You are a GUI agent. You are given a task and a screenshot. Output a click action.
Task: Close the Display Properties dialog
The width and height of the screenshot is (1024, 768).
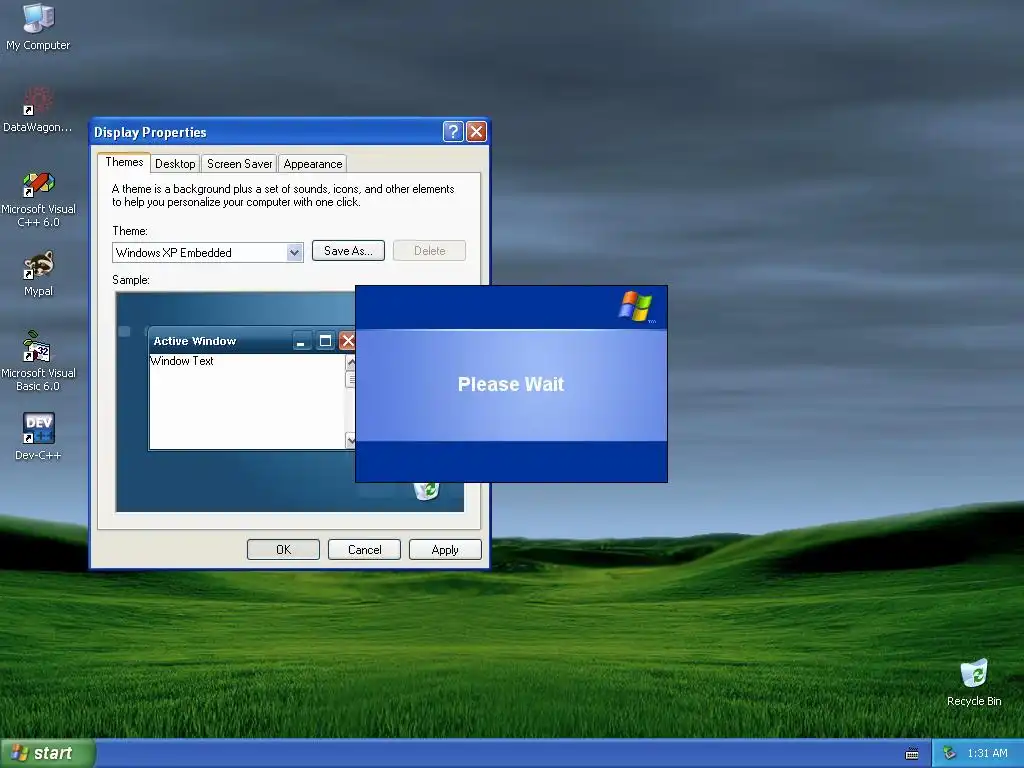coord(476,132)
